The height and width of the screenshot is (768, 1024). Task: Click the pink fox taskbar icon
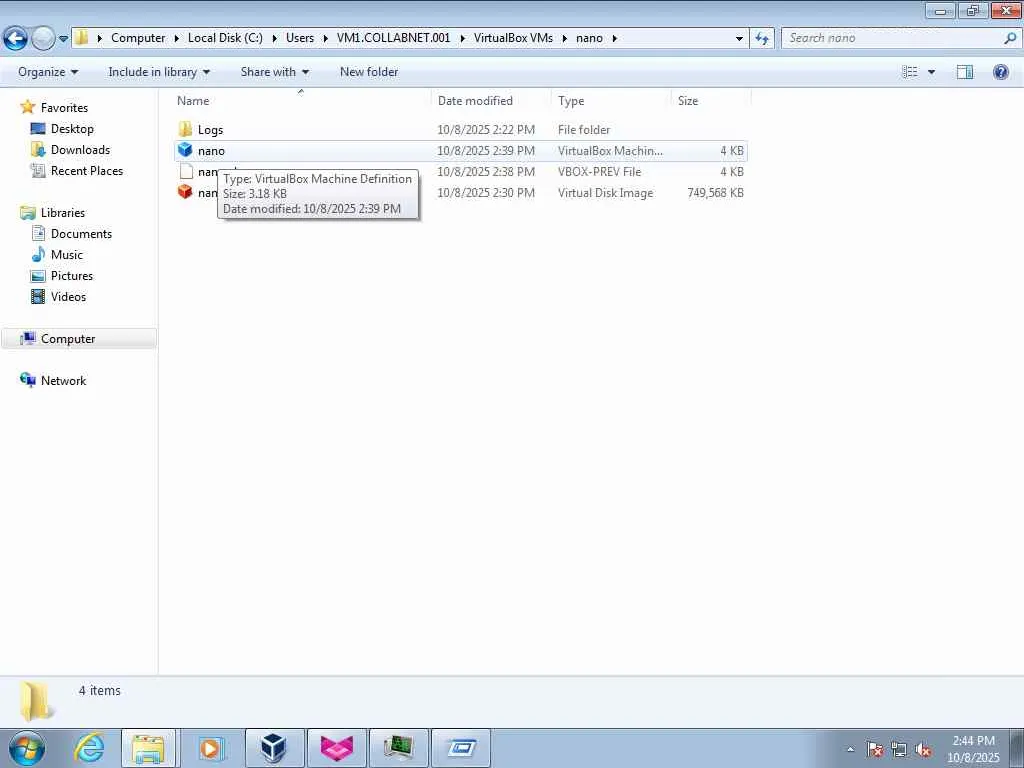click(336, 748)
